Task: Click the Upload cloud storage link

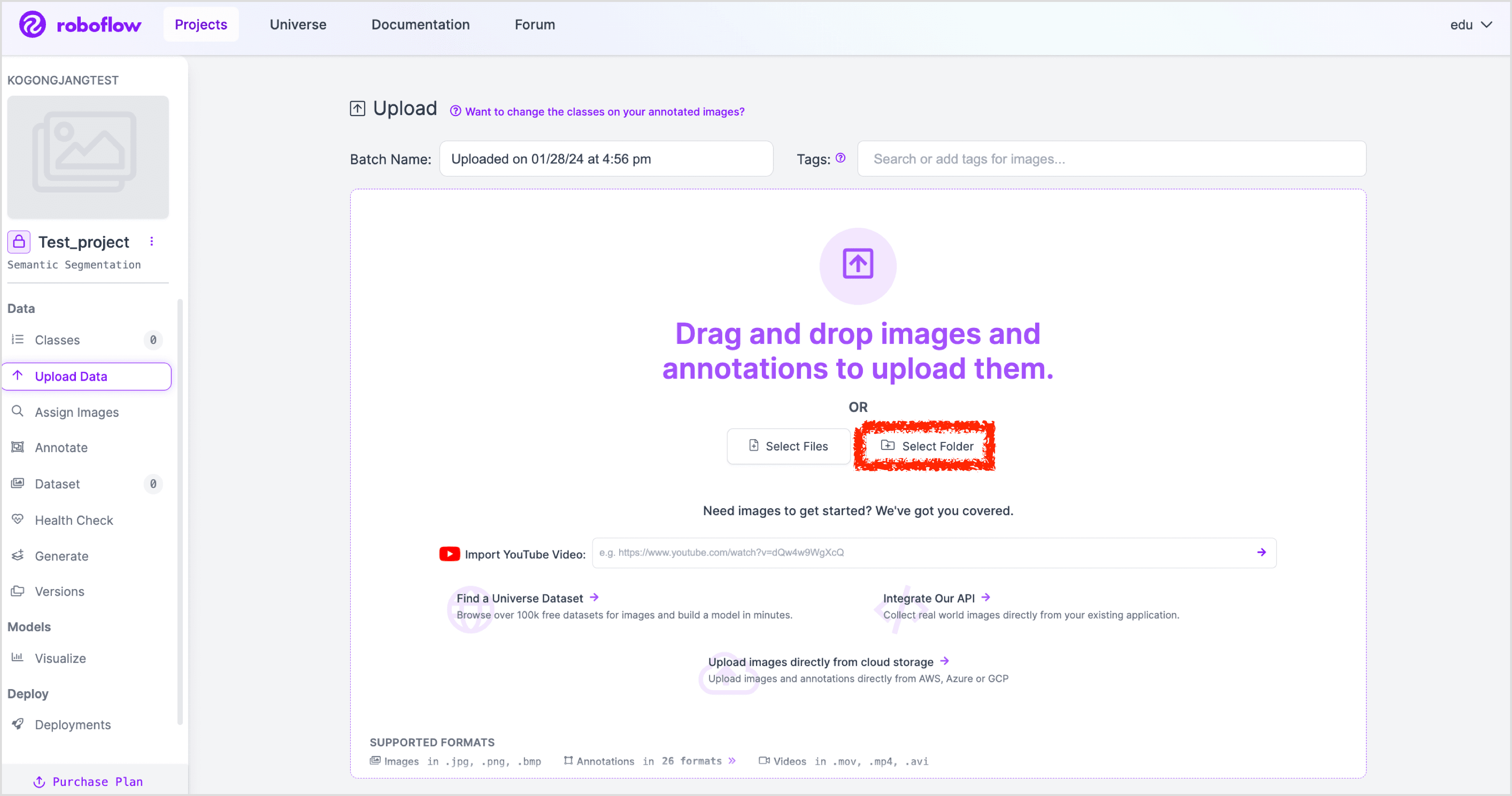Action: pos(820,661)
